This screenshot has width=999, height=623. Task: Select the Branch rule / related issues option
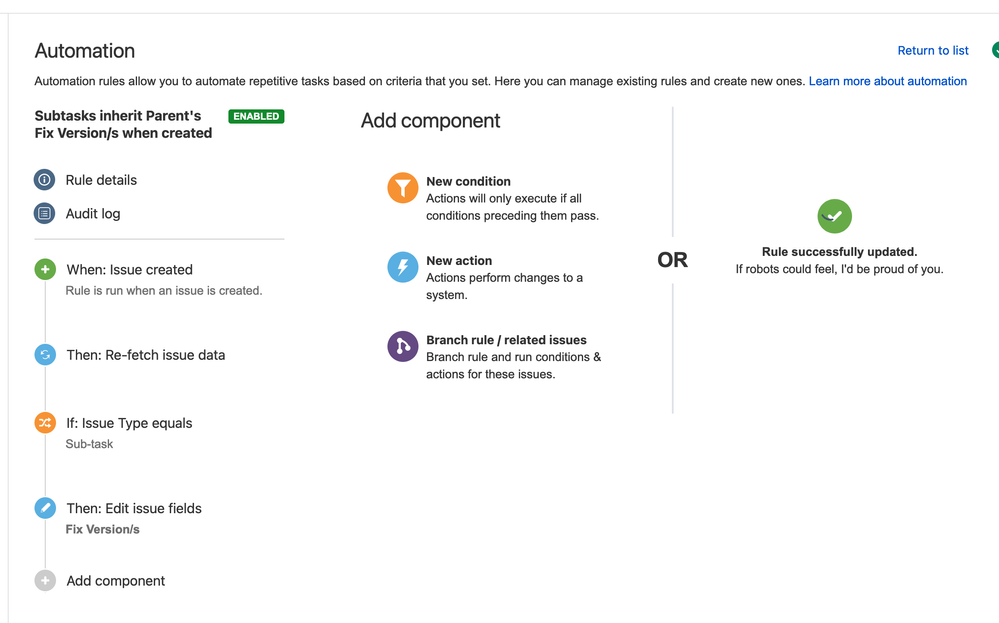507,340
